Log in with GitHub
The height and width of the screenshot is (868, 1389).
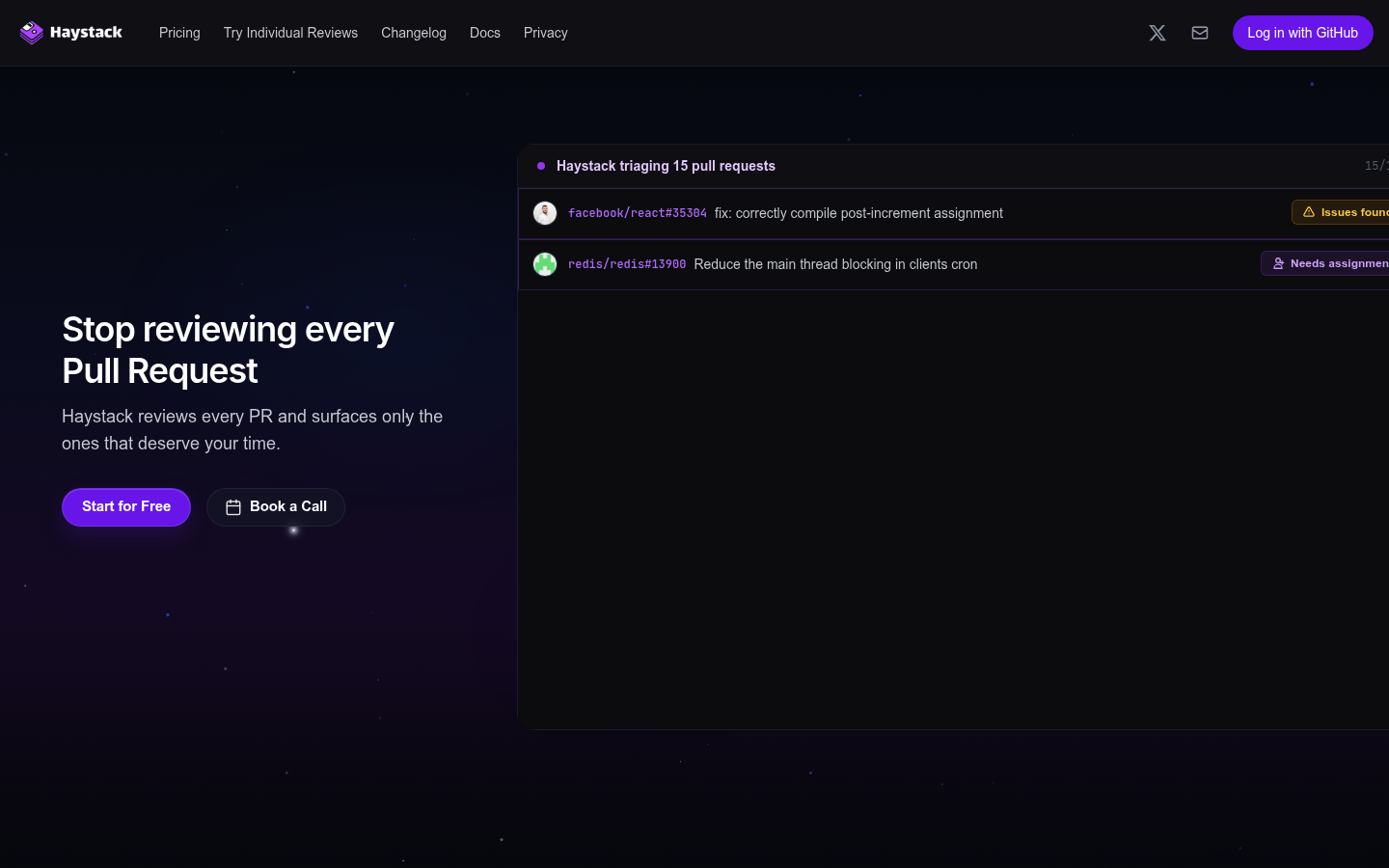(1302, 33)
